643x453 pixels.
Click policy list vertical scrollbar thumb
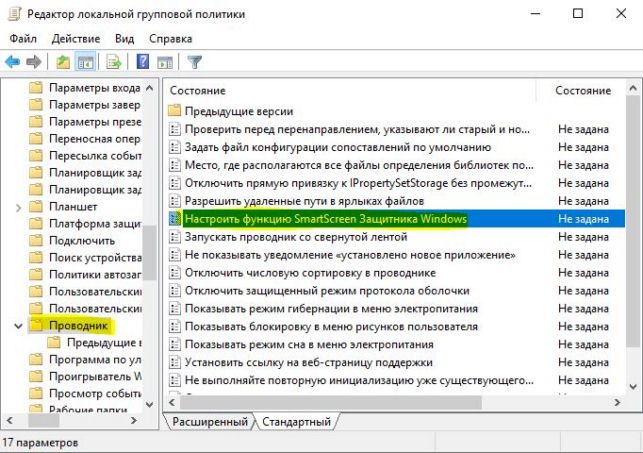pyautogui.click(x=633, y=222)
